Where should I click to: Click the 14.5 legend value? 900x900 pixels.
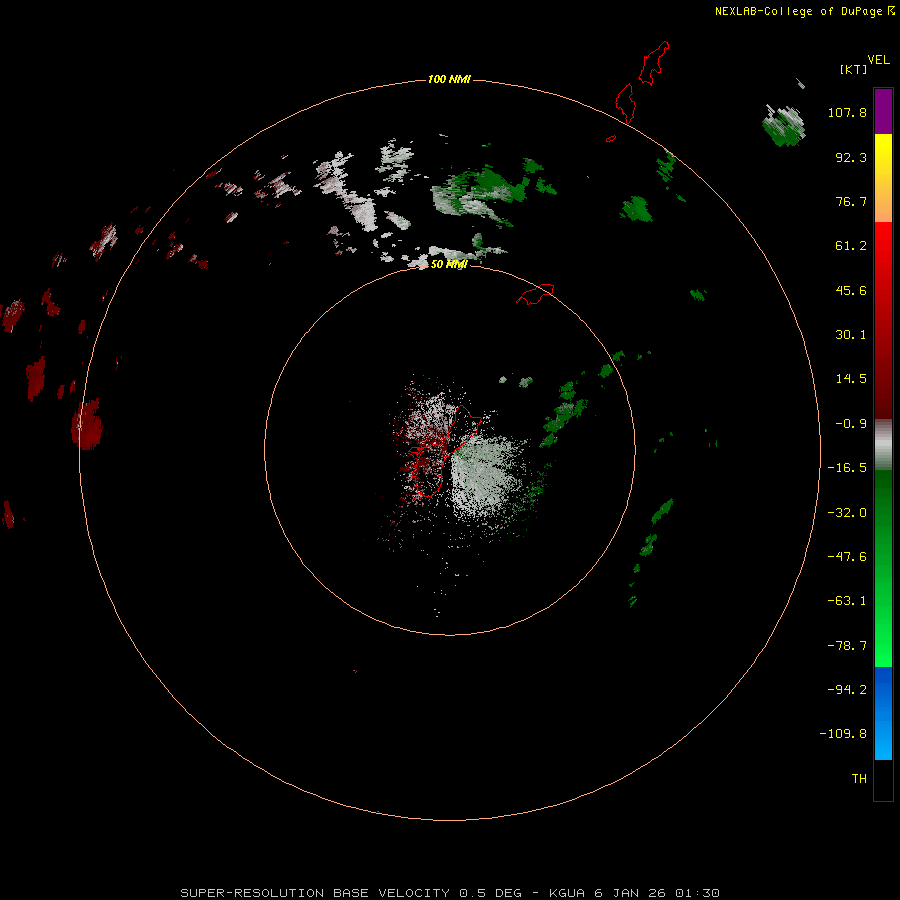(851, 379)
